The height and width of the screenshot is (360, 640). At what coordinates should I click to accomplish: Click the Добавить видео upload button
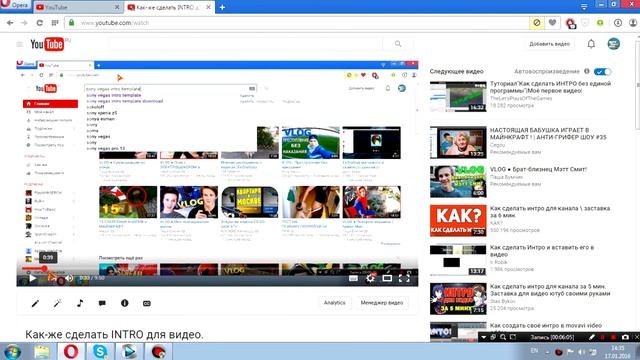549,44
